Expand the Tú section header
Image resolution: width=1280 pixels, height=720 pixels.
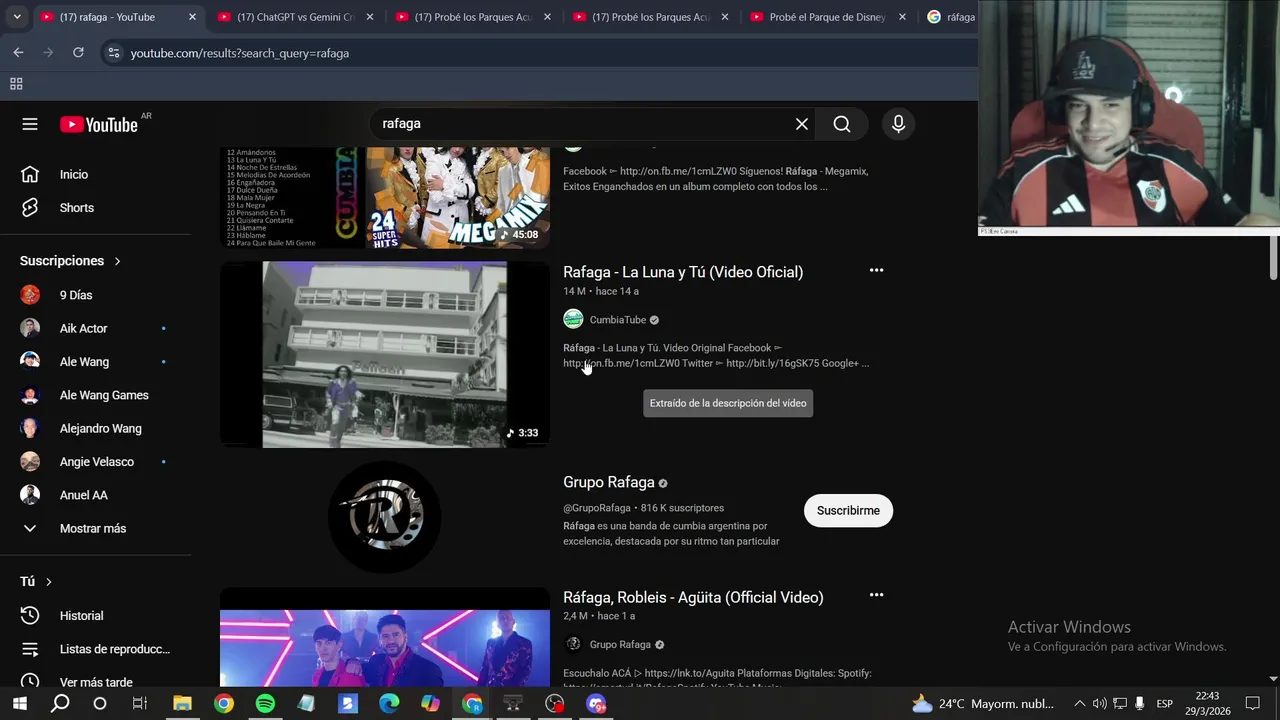[x=36, y=581]
